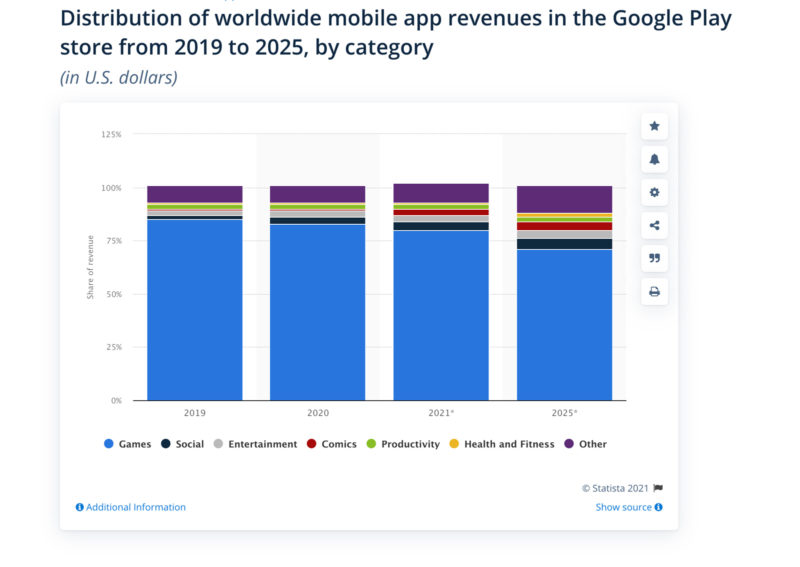This screenshot has width=800, height=567.
Task: Toggle the Games legend series
Action: click(x=127, y=444)
